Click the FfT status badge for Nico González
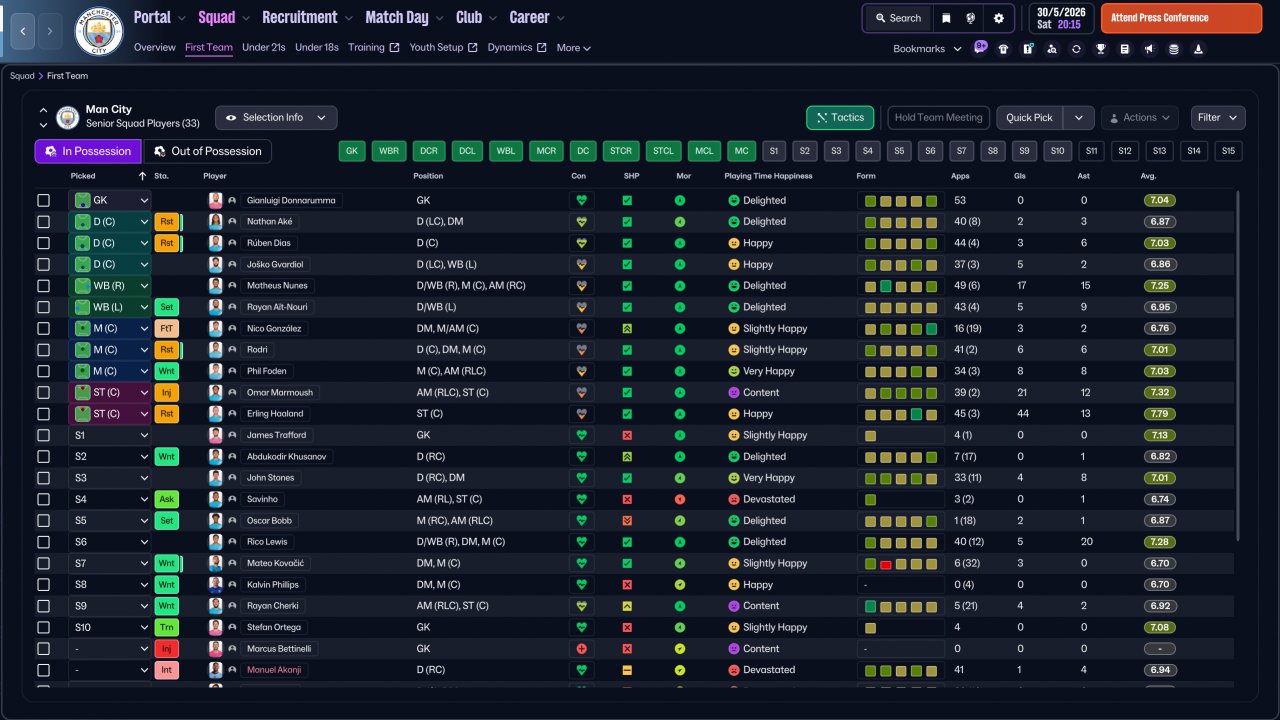The height and width of the screenshot is (720, 1280). [167, 328]
